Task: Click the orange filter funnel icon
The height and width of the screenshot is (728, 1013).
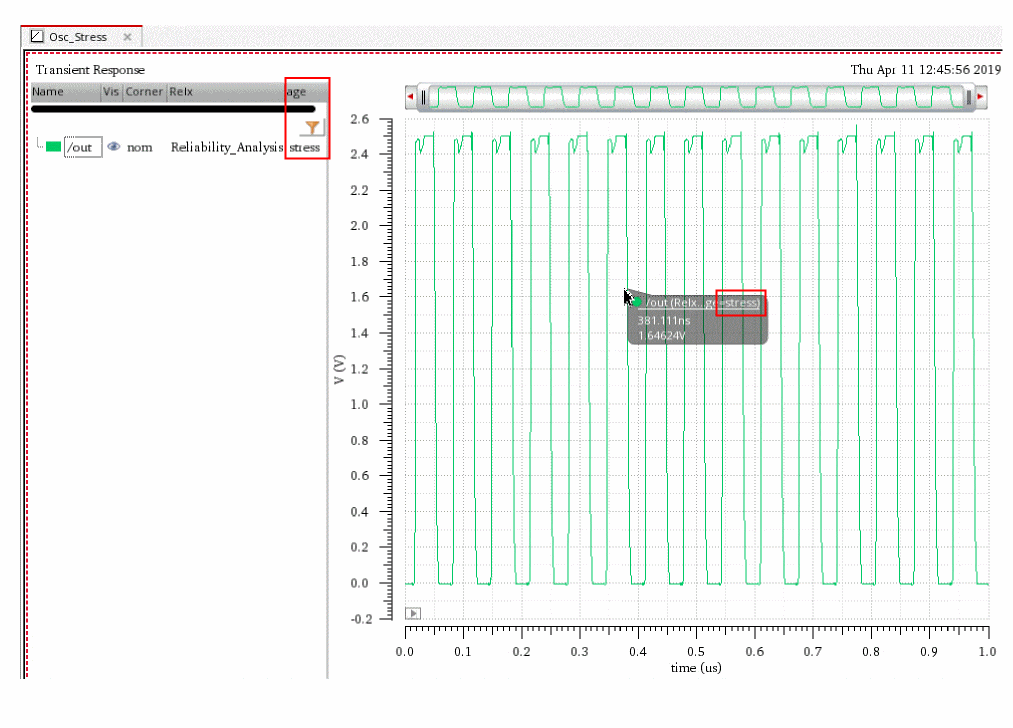Action: pos(313,127)
